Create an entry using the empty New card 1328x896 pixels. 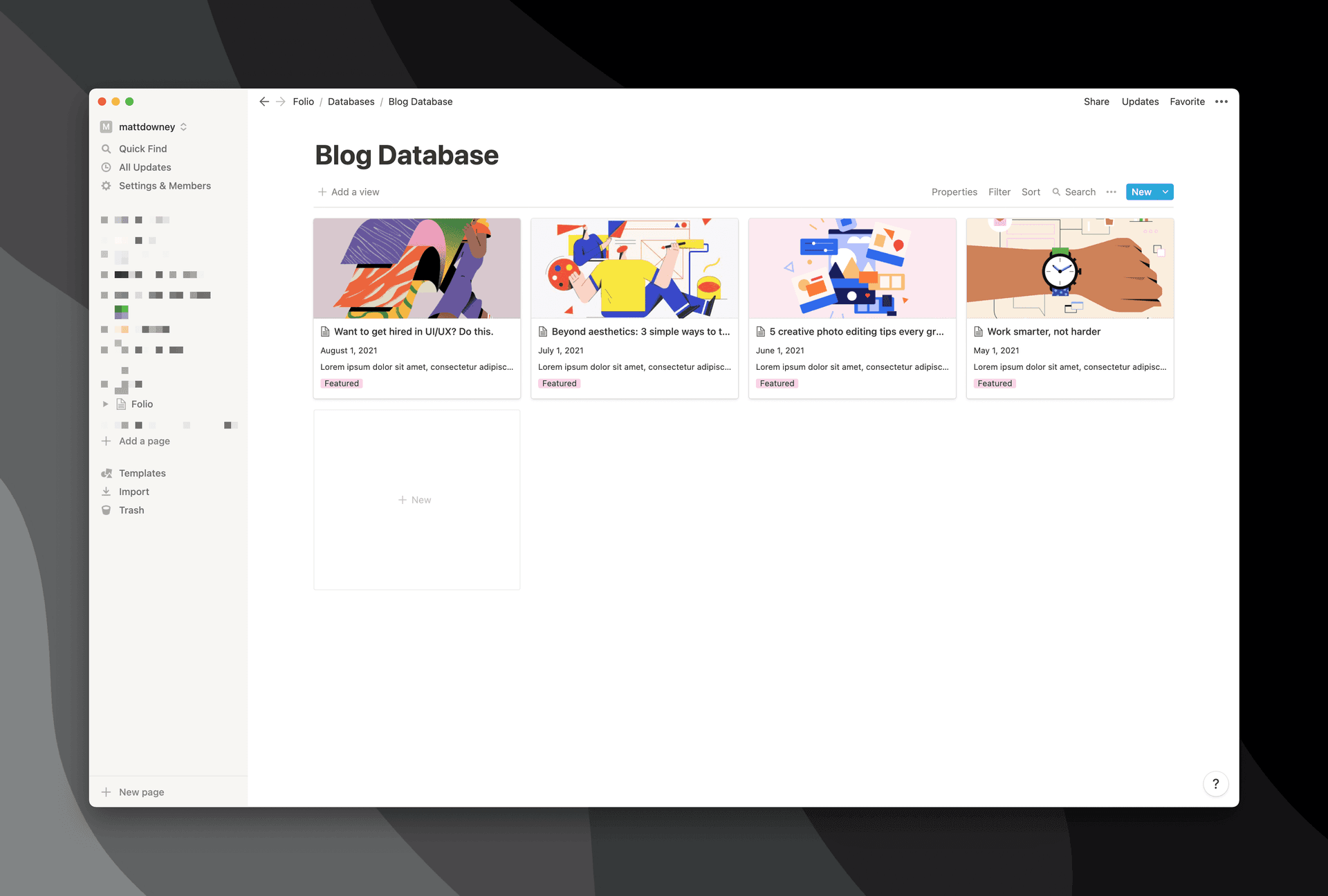(x=416, y=499)
